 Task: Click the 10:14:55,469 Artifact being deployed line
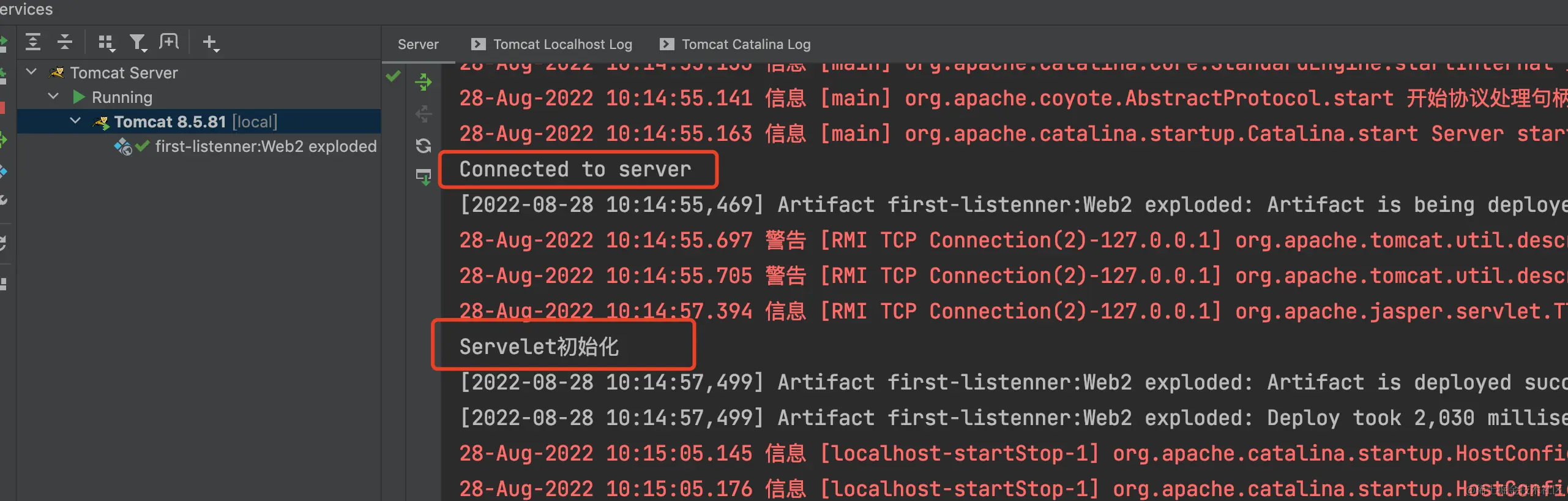(1014, 205)
